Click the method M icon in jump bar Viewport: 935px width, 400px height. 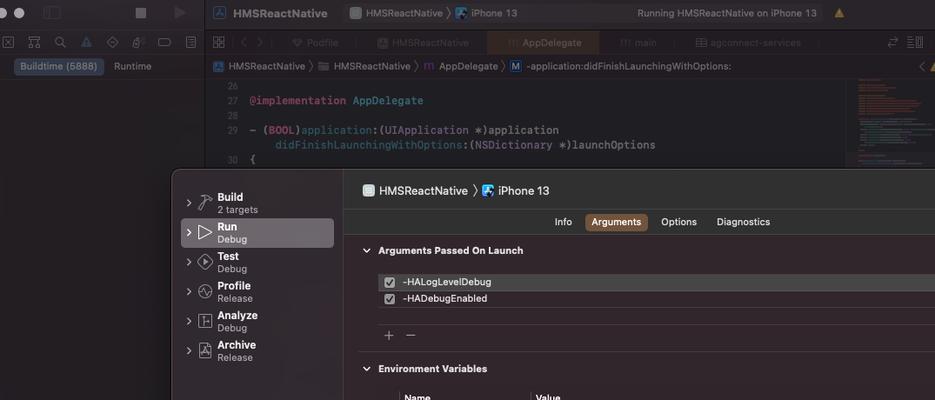point(516,66)
